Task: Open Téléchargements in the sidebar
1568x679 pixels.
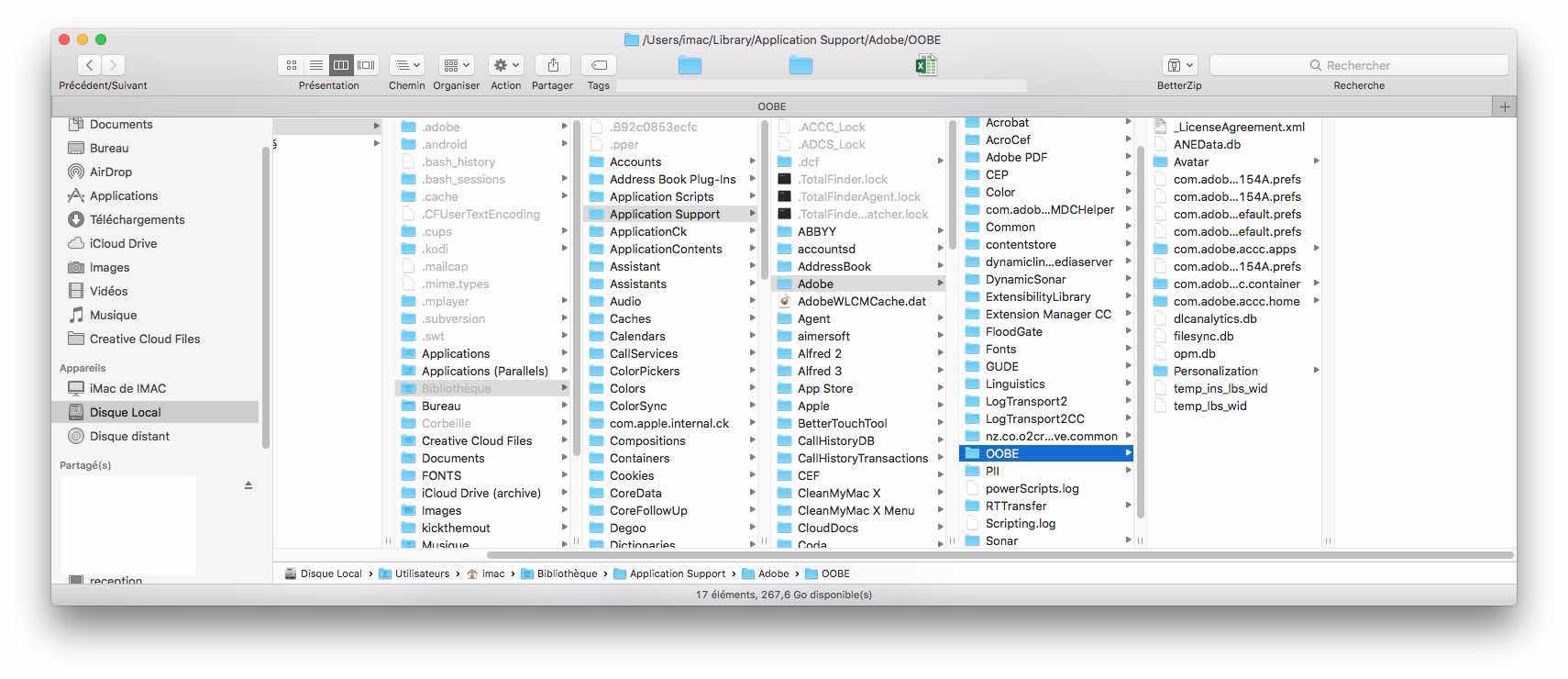Action: [x=137, y=219]
